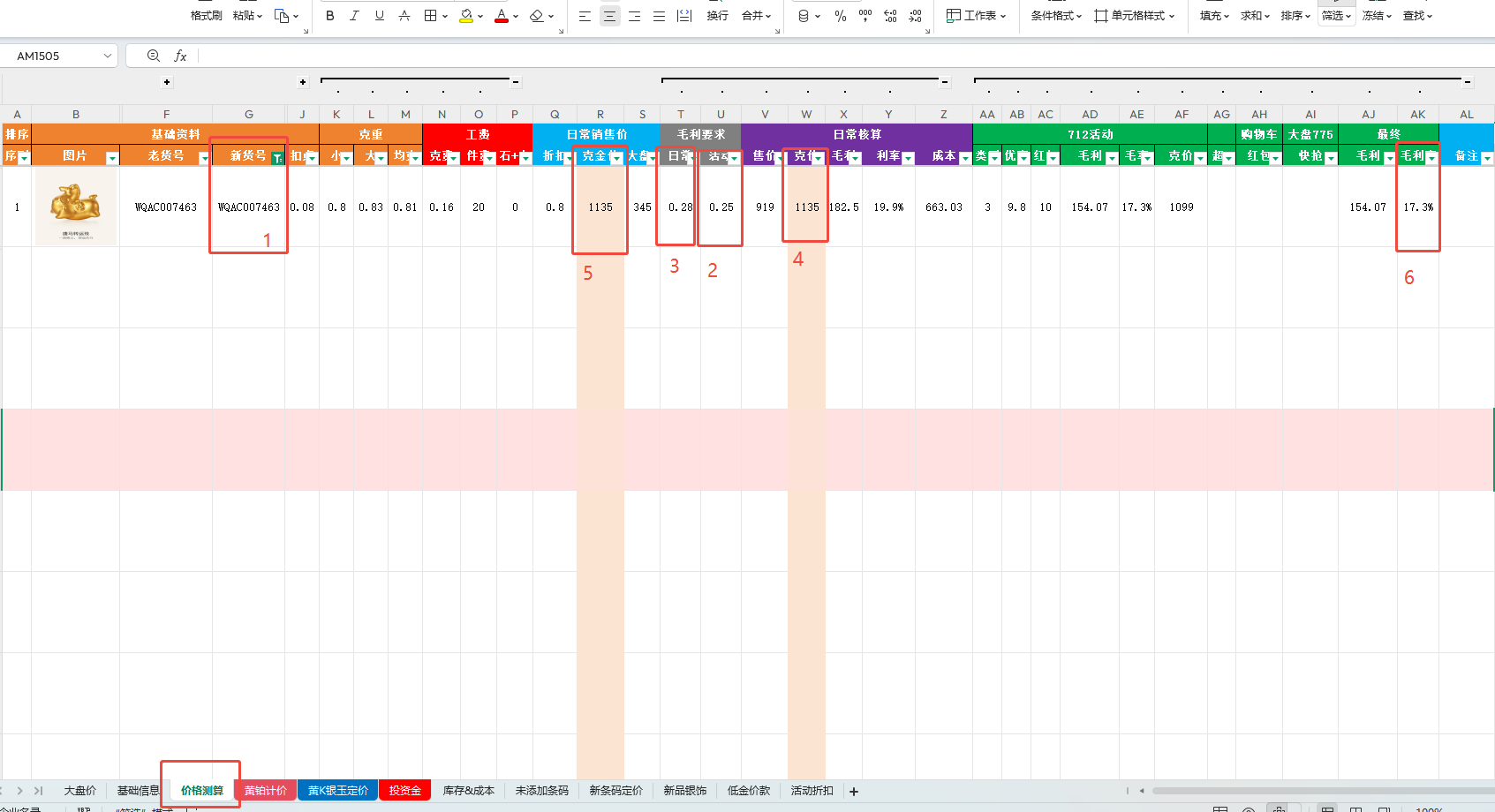Collapse the column group ending at column P
The image size is (1495, 812).
click(x=516, y=82)
